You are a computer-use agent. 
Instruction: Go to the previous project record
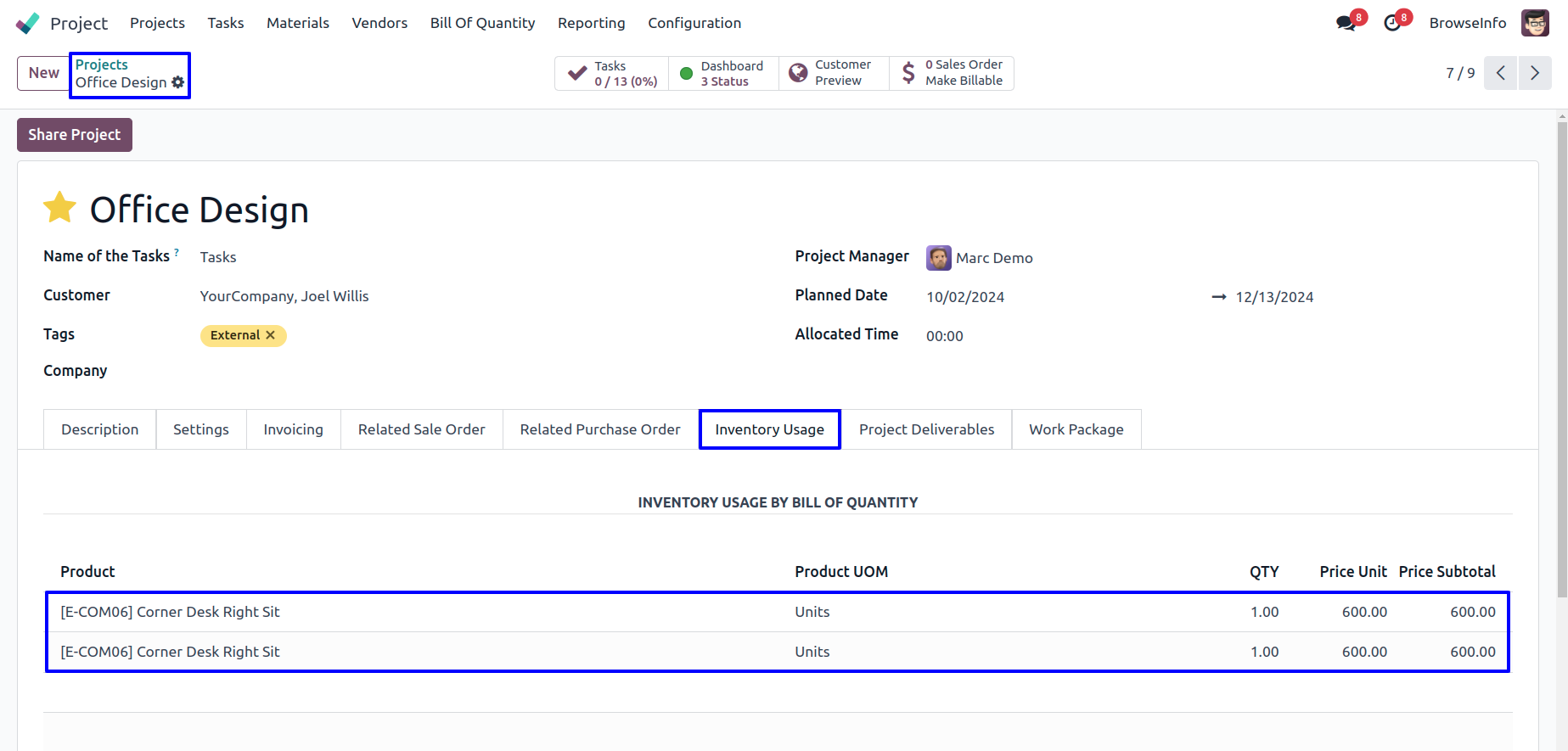point(1501,73)
